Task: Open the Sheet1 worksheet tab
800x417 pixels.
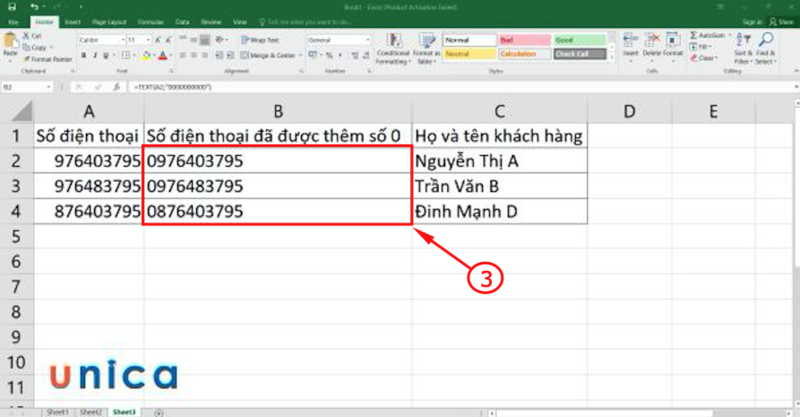Action: click(53, 411)
